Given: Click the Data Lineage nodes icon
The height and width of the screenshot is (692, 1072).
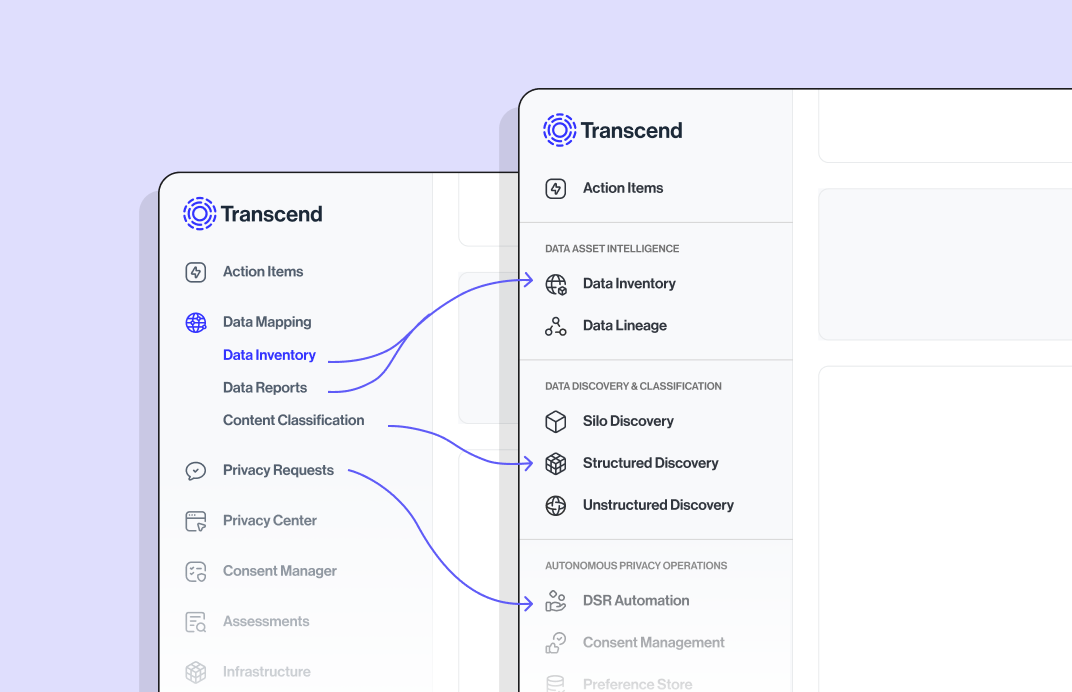Looking at the screenshot, I should (556, 326).
